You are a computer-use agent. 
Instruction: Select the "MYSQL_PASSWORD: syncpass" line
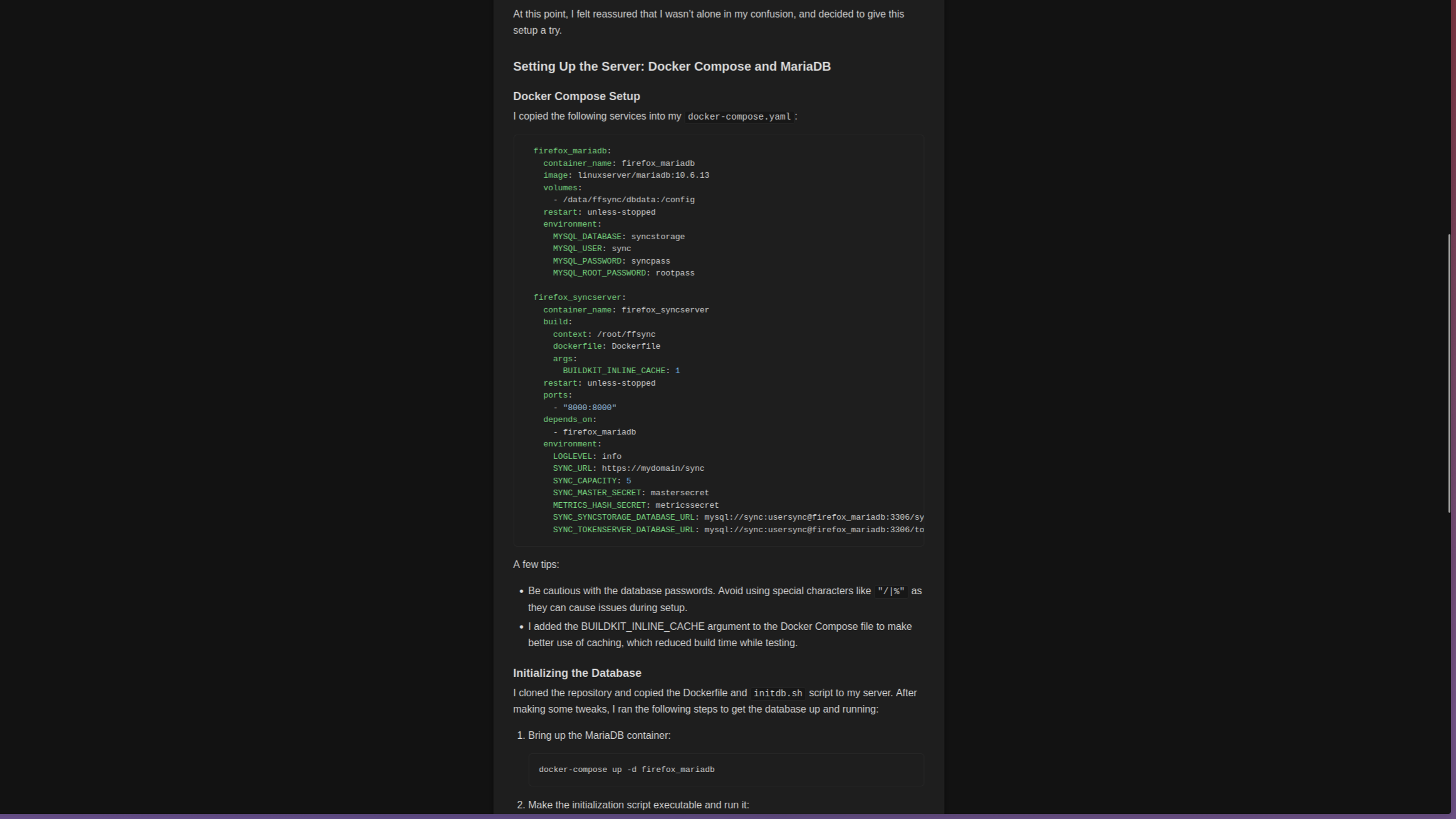click(x=611, y=261)
